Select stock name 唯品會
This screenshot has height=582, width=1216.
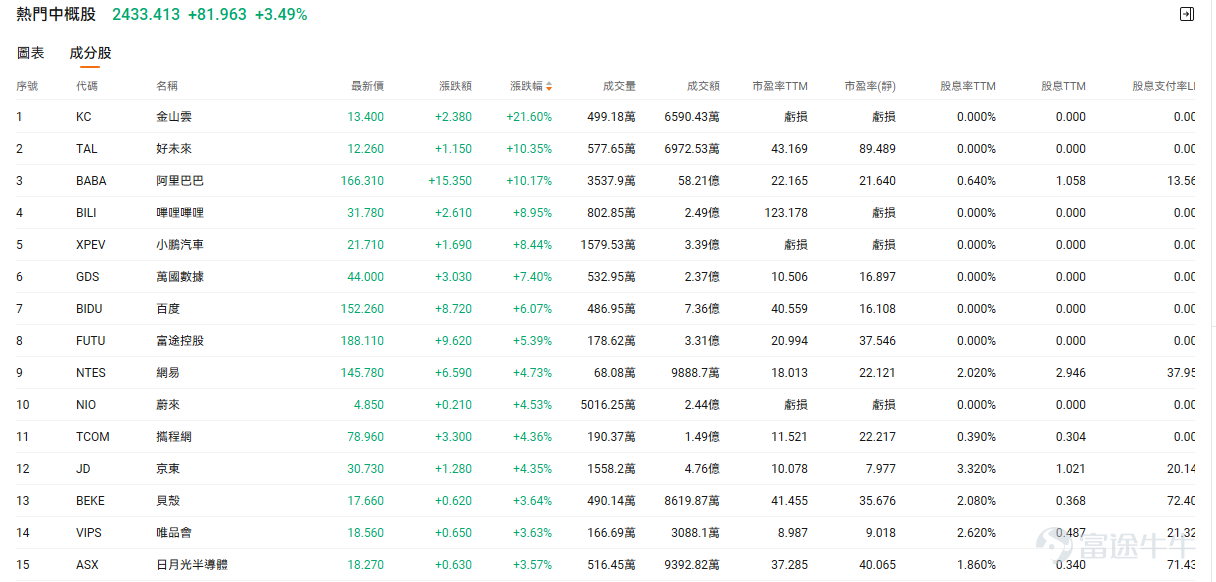coord(174,533)
